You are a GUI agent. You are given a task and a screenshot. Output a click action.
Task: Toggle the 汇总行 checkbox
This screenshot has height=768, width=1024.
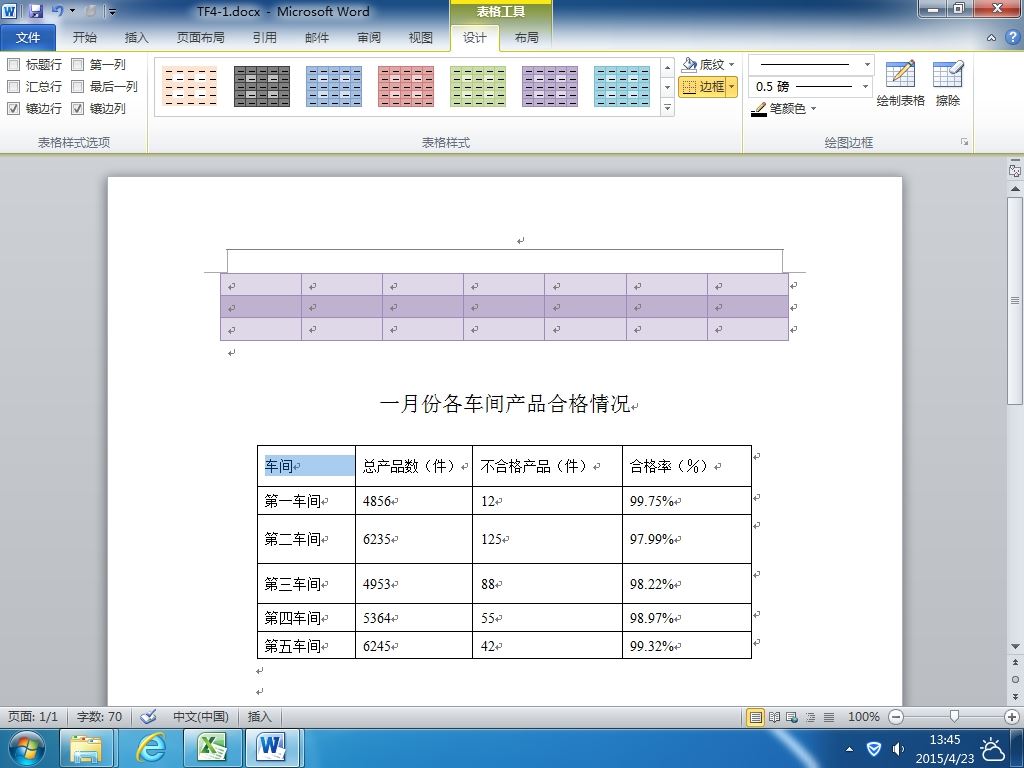click(x=13, y=86)
